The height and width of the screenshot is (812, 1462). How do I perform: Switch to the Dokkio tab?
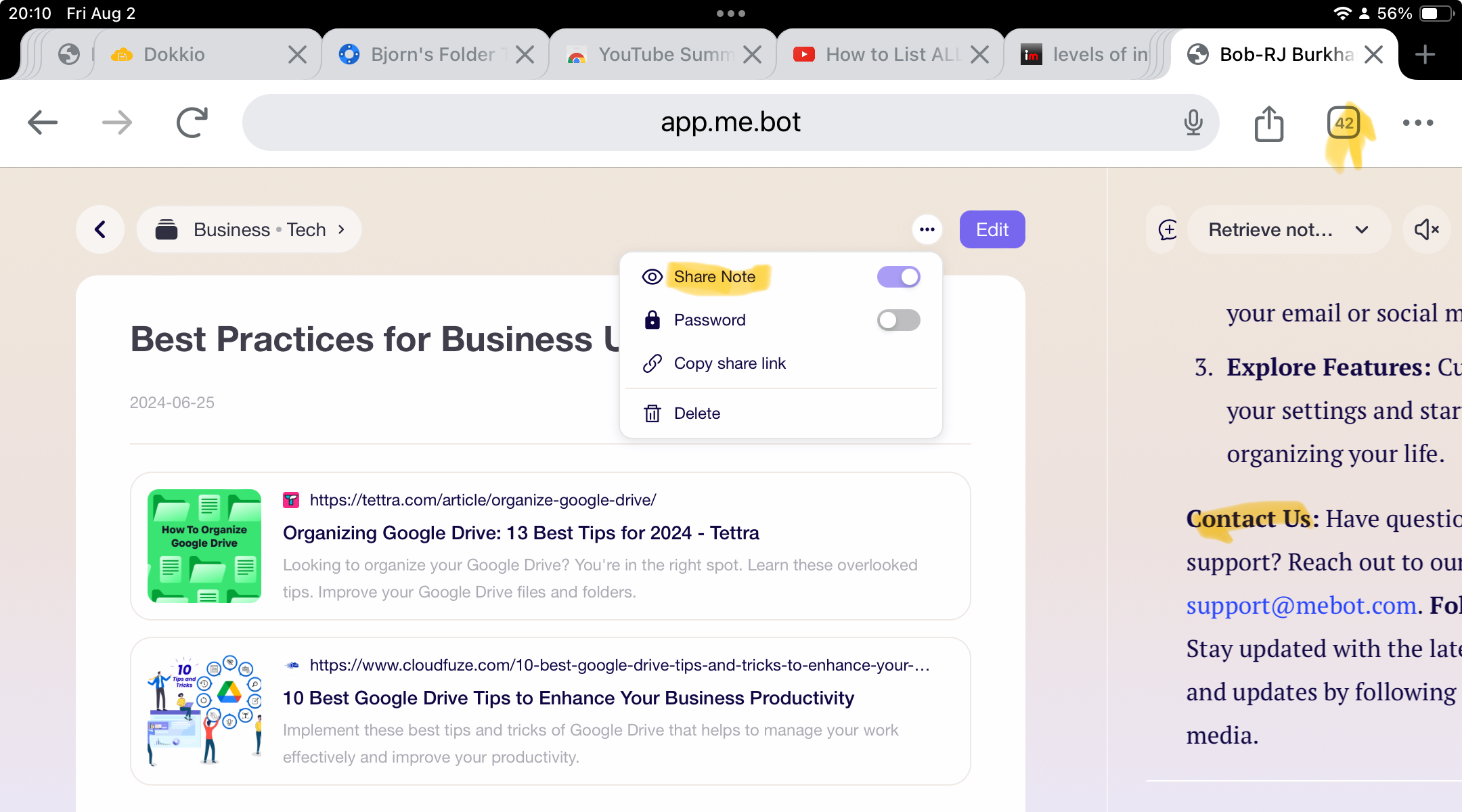point(174,54)
